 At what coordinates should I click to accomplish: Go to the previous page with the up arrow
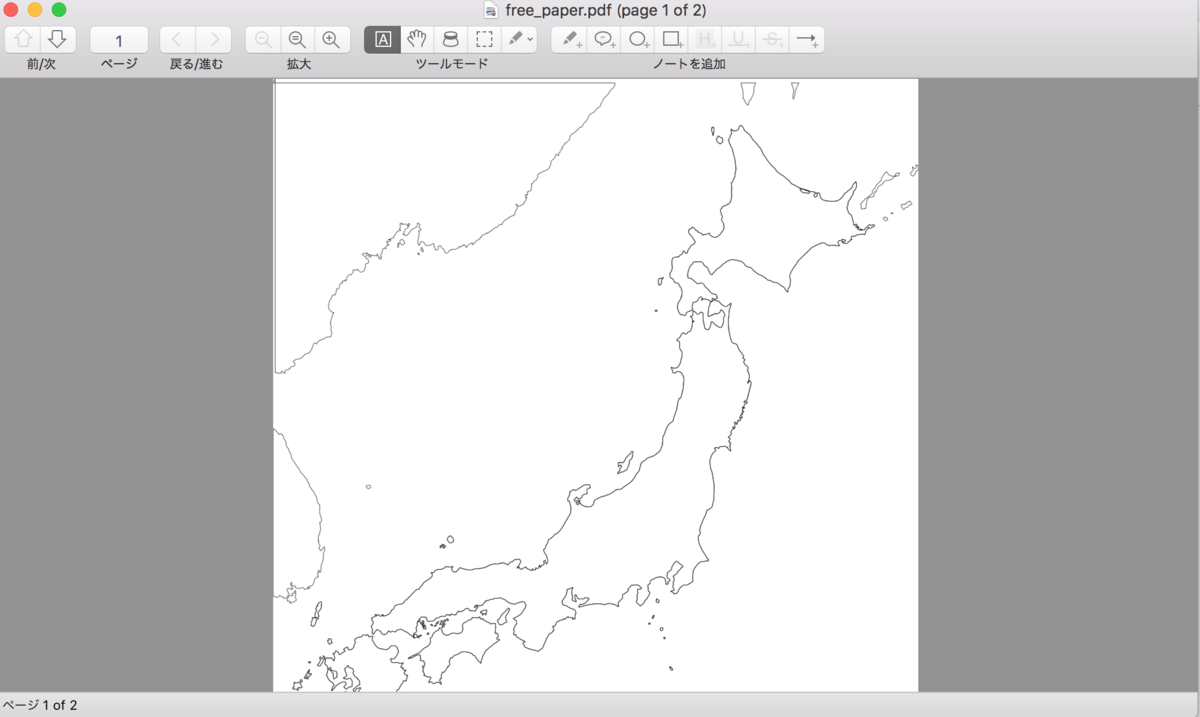coord(23,39)
